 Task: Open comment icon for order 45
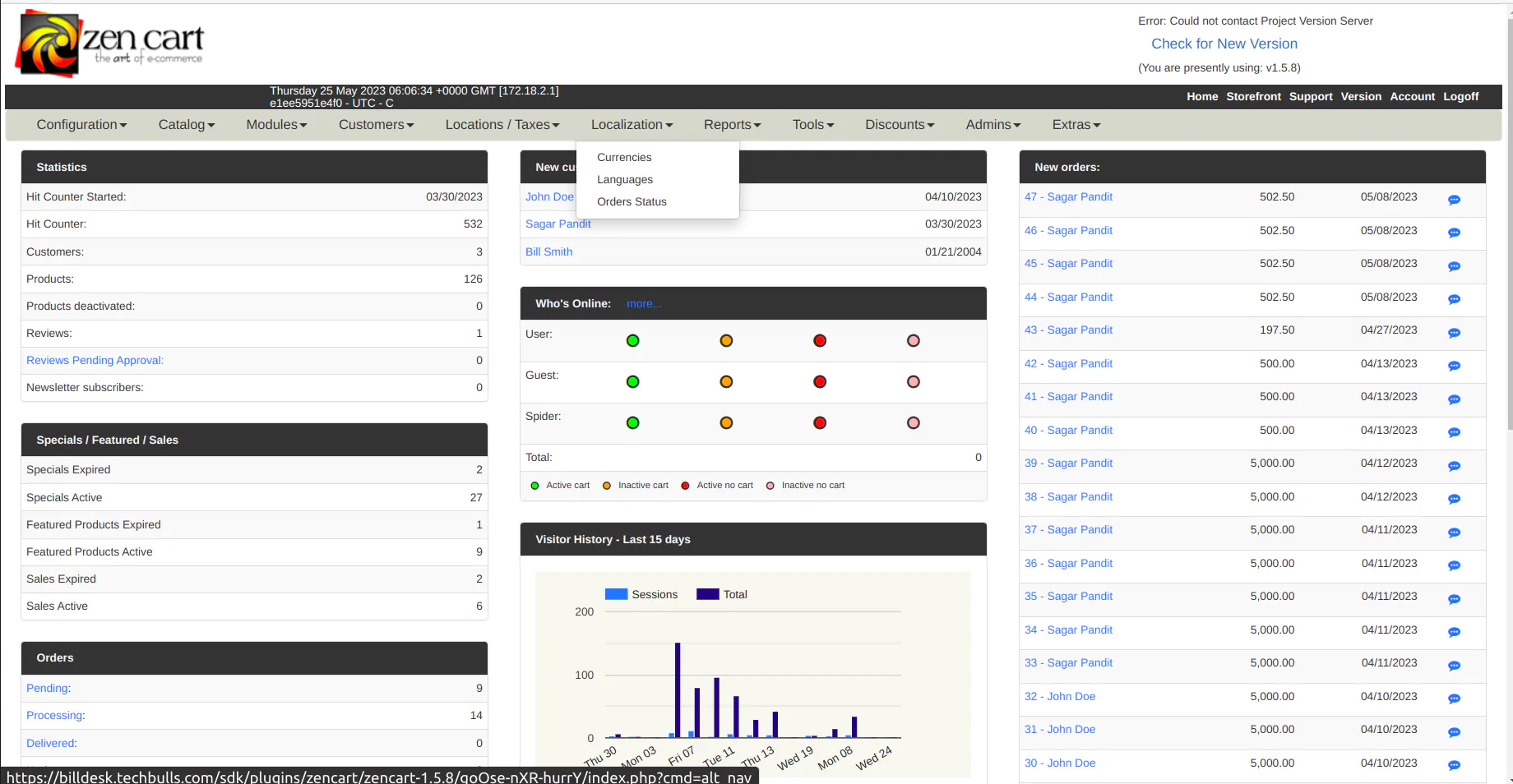click(x=1454, y=266)
